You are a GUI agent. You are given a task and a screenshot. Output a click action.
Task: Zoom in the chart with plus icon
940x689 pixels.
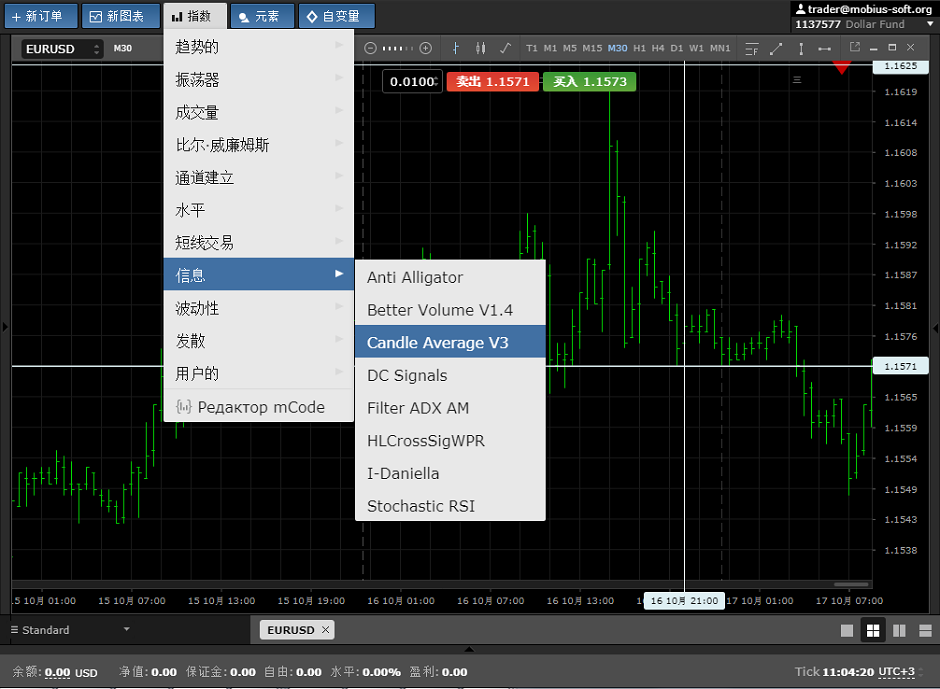pyautogui.click(x=426, y=49)
